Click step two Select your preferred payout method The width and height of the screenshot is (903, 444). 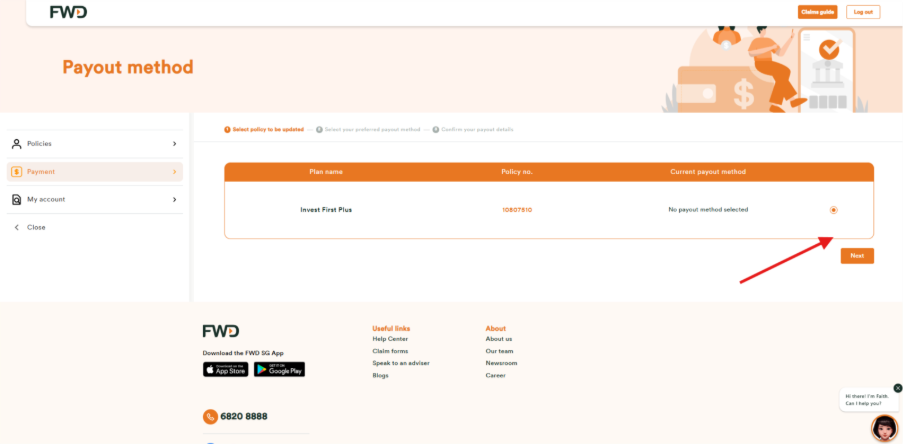pos(369,130)
